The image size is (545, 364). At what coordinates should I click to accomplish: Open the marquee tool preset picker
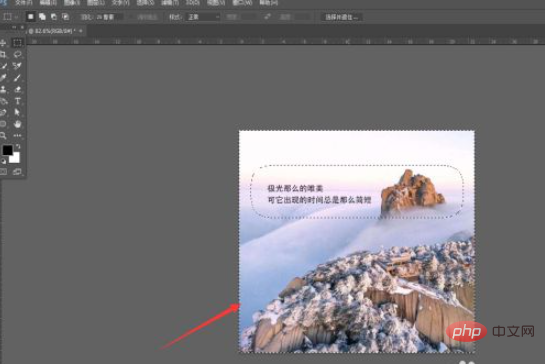click(x=10, y=17)
